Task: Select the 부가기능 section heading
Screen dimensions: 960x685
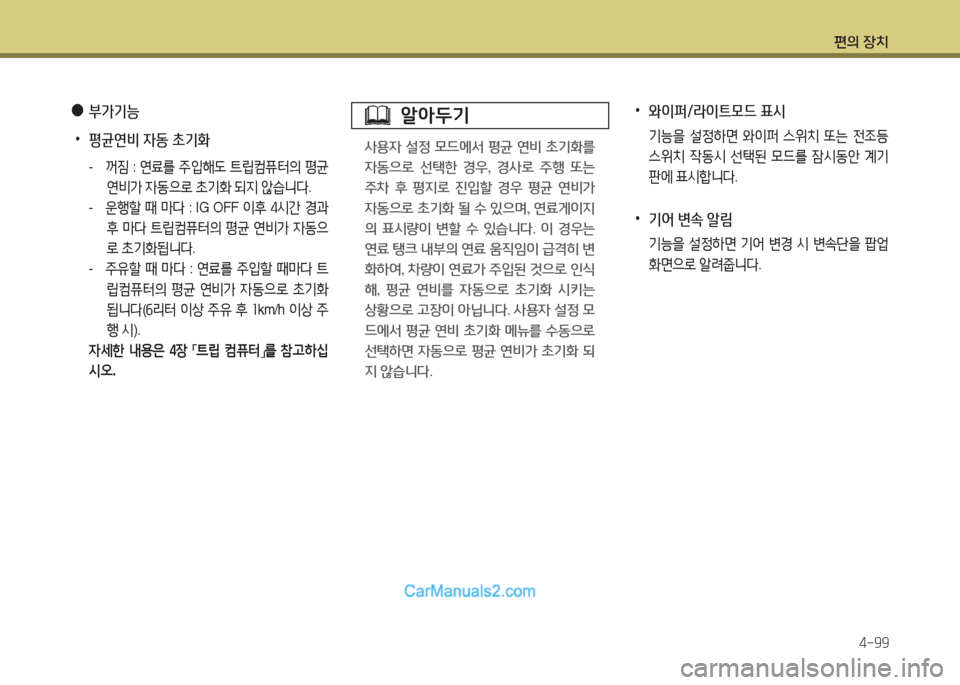Action: point(114,111)
